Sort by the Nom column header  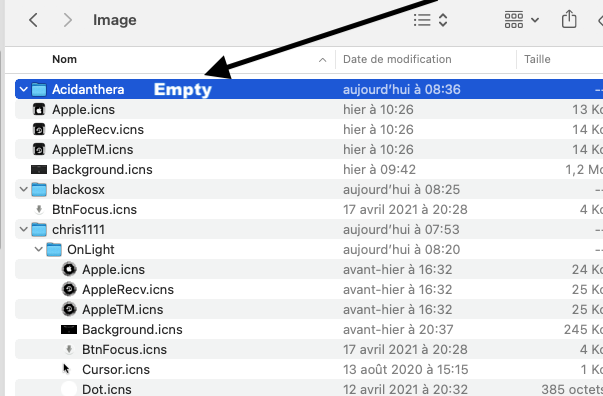65,59
